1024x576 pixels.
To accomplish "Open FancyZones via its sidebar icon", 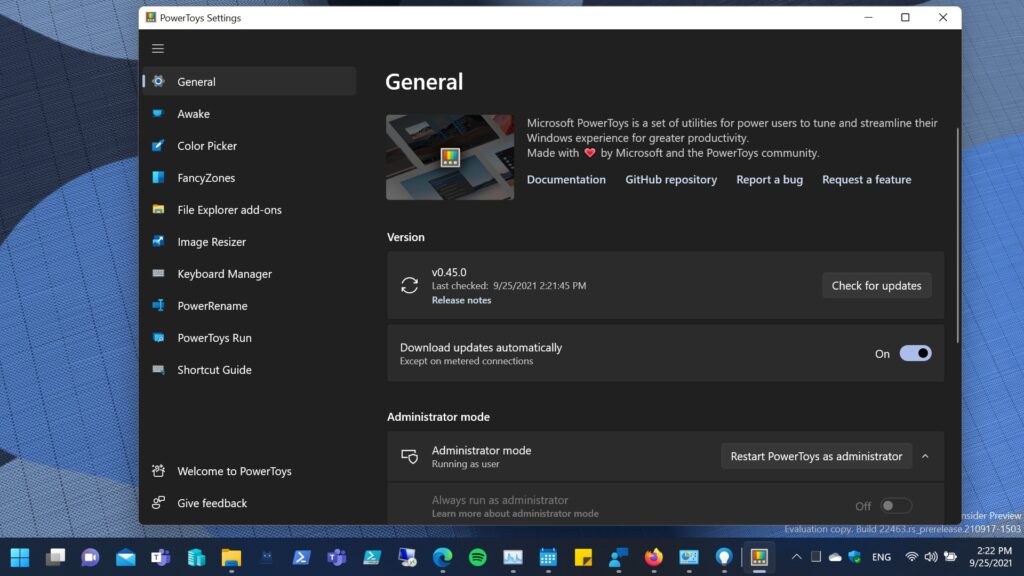I will [x=158, y=178].
